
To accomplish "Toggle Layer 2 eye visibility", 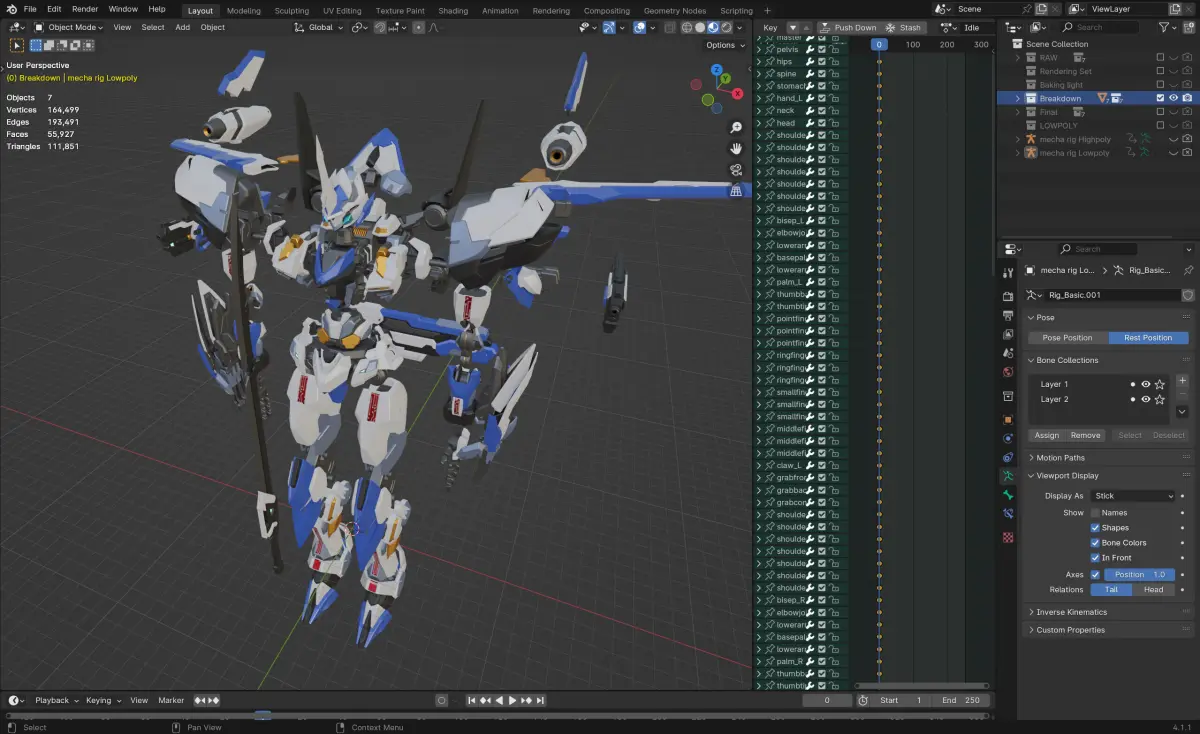I will 1146,399.
